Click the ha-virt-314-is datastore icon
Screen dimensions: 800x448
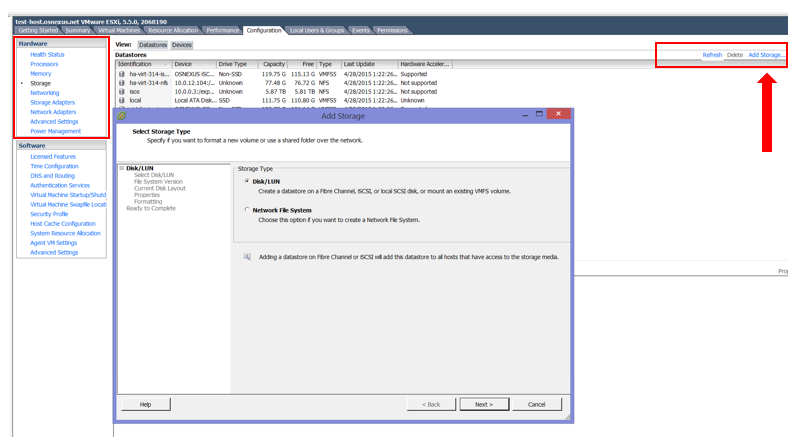[x=122, y=73]
